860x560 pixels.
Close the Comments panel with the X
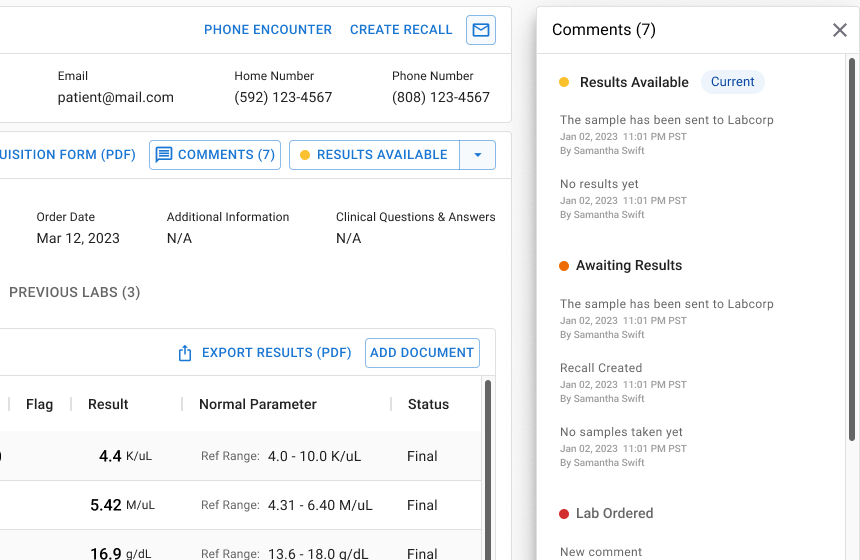tap(839, 30)
